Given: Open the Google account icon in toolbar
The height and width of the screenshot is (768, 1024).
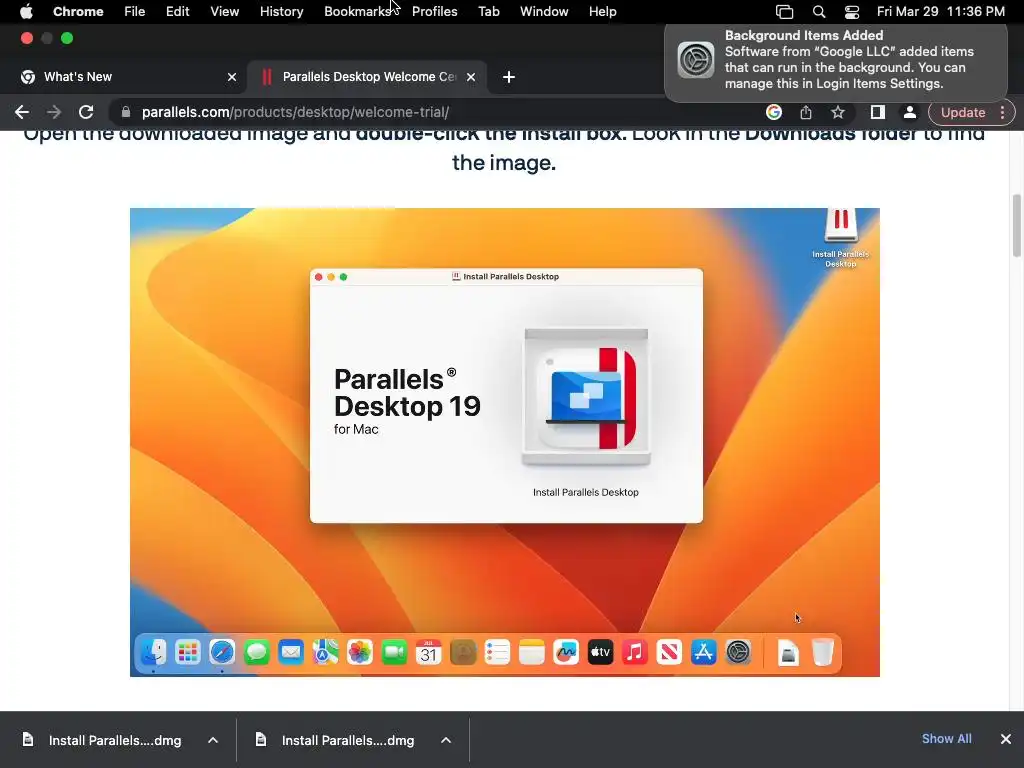Looking at the screenshot, I should [x=774, y=112].
